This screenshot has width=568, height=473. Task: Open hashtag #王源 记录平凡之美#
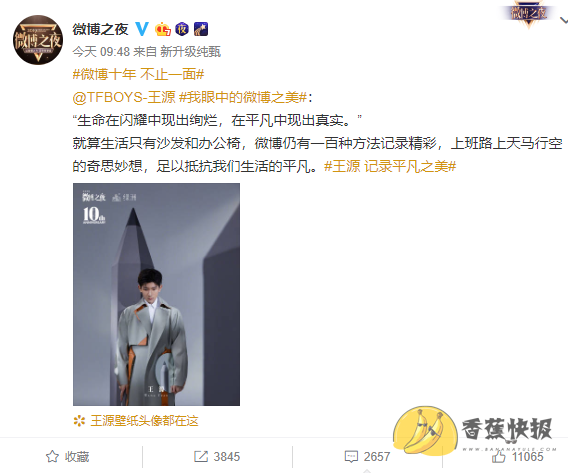pyautogui.click(x=390, y=166)
